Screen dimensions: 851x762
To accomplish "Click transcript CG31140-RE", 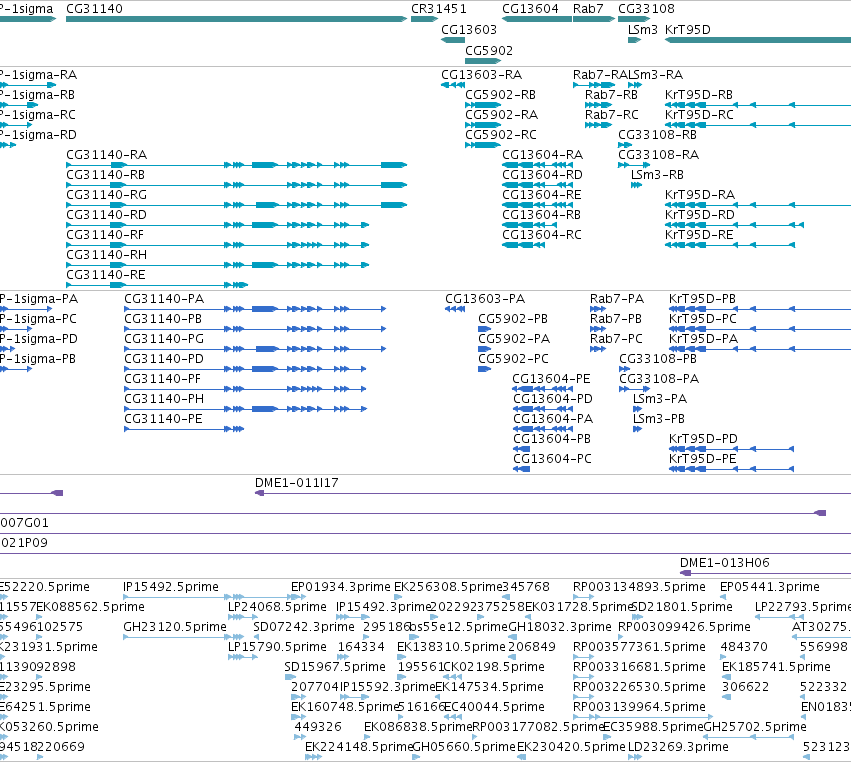I will coord(157,285).
